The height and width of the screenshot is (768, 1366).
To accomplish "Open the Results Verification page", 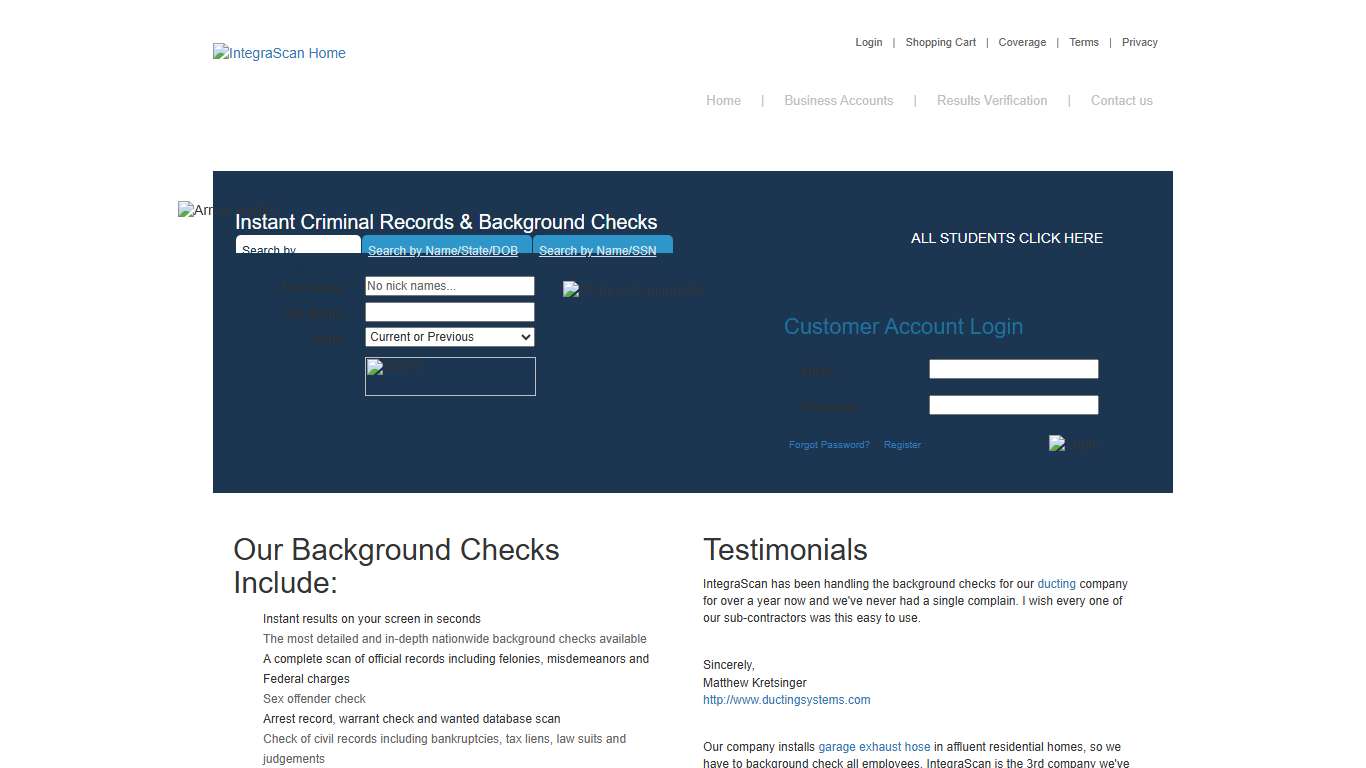I will pos(991,100).
